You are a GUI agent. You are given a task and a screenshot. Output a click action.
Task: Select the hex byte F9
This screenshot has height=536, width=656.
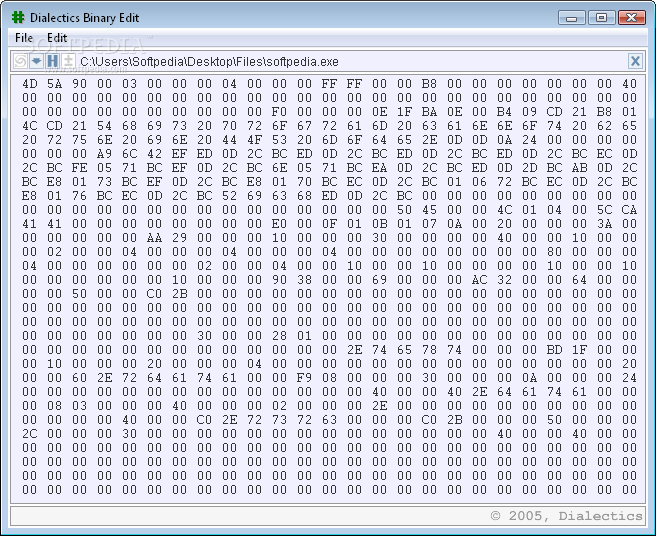(304, 378)
